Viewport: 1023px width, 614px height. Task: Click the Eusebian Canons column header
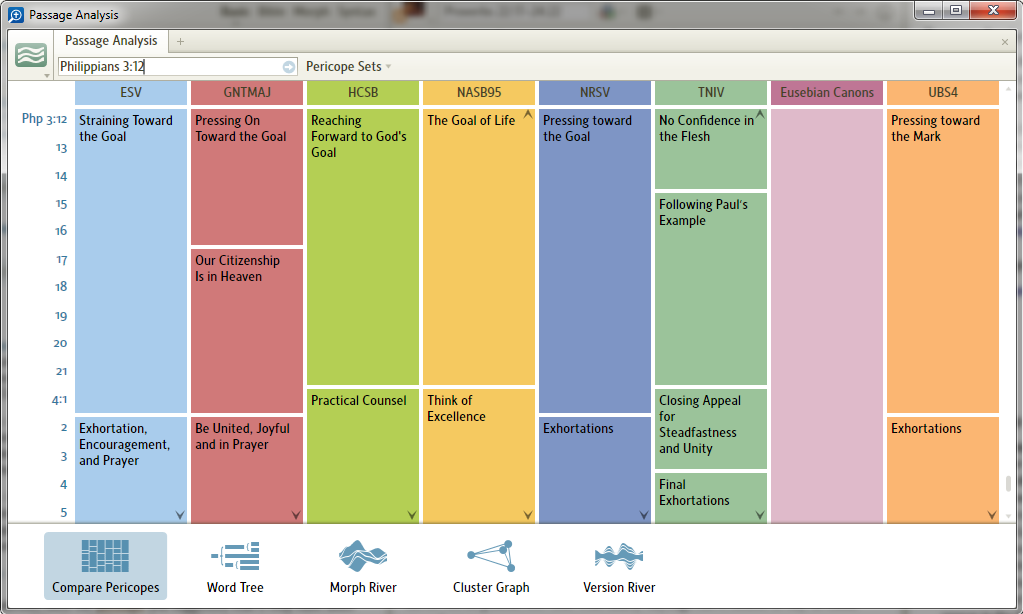827,93
